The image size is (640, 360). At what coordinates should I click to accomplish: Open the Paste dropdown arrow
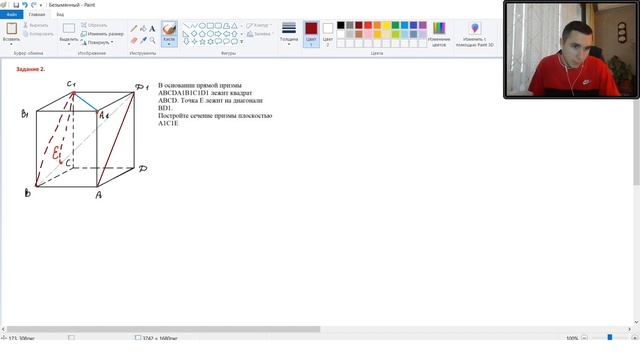11,43
